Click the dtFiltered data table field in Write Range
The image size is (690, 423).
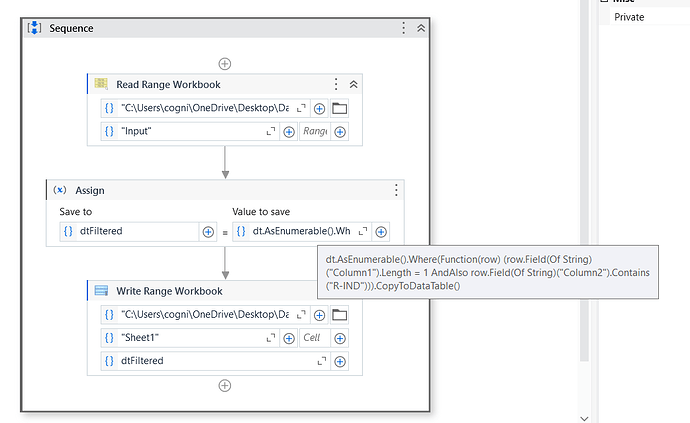pos(216,361)
